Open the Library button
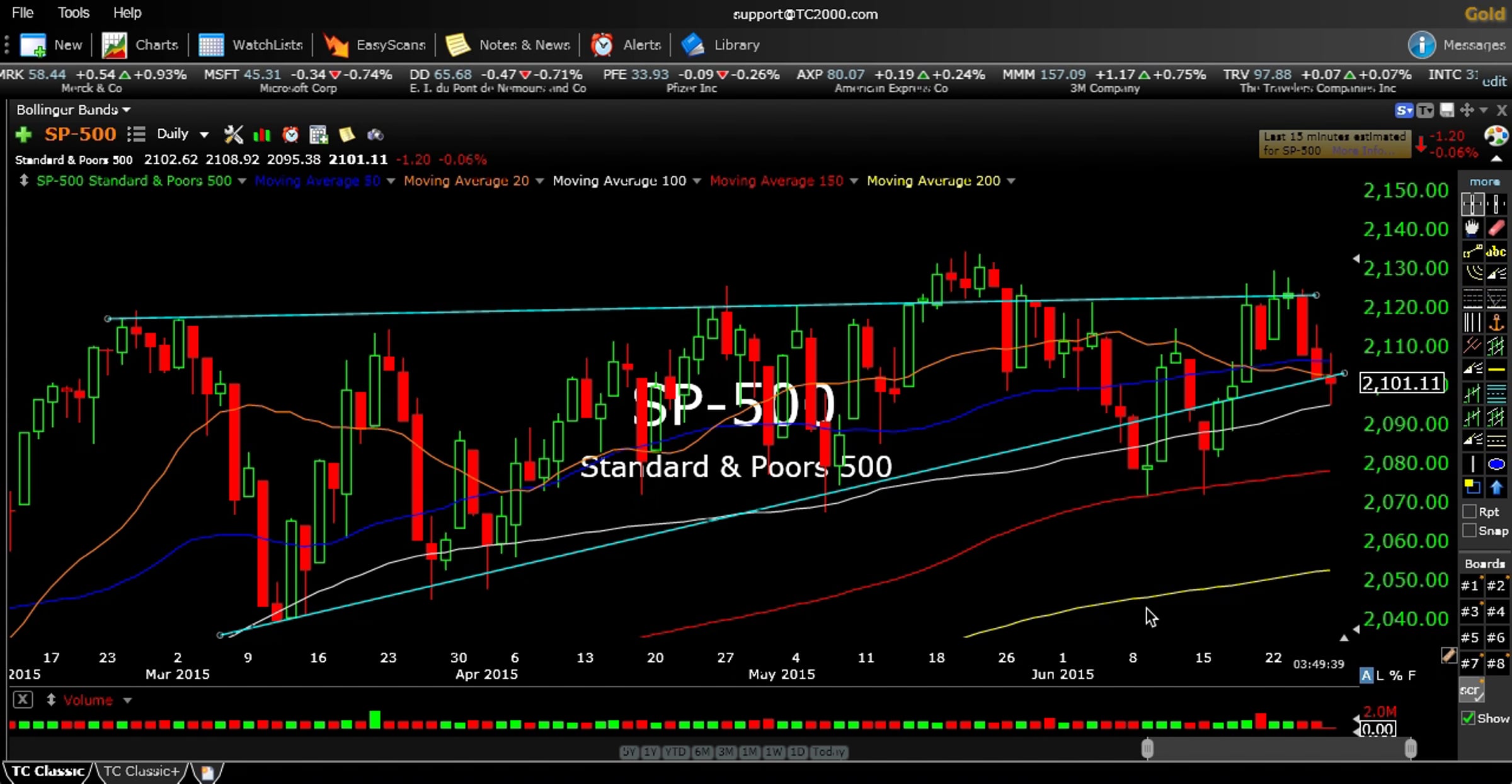 (721, 45)
